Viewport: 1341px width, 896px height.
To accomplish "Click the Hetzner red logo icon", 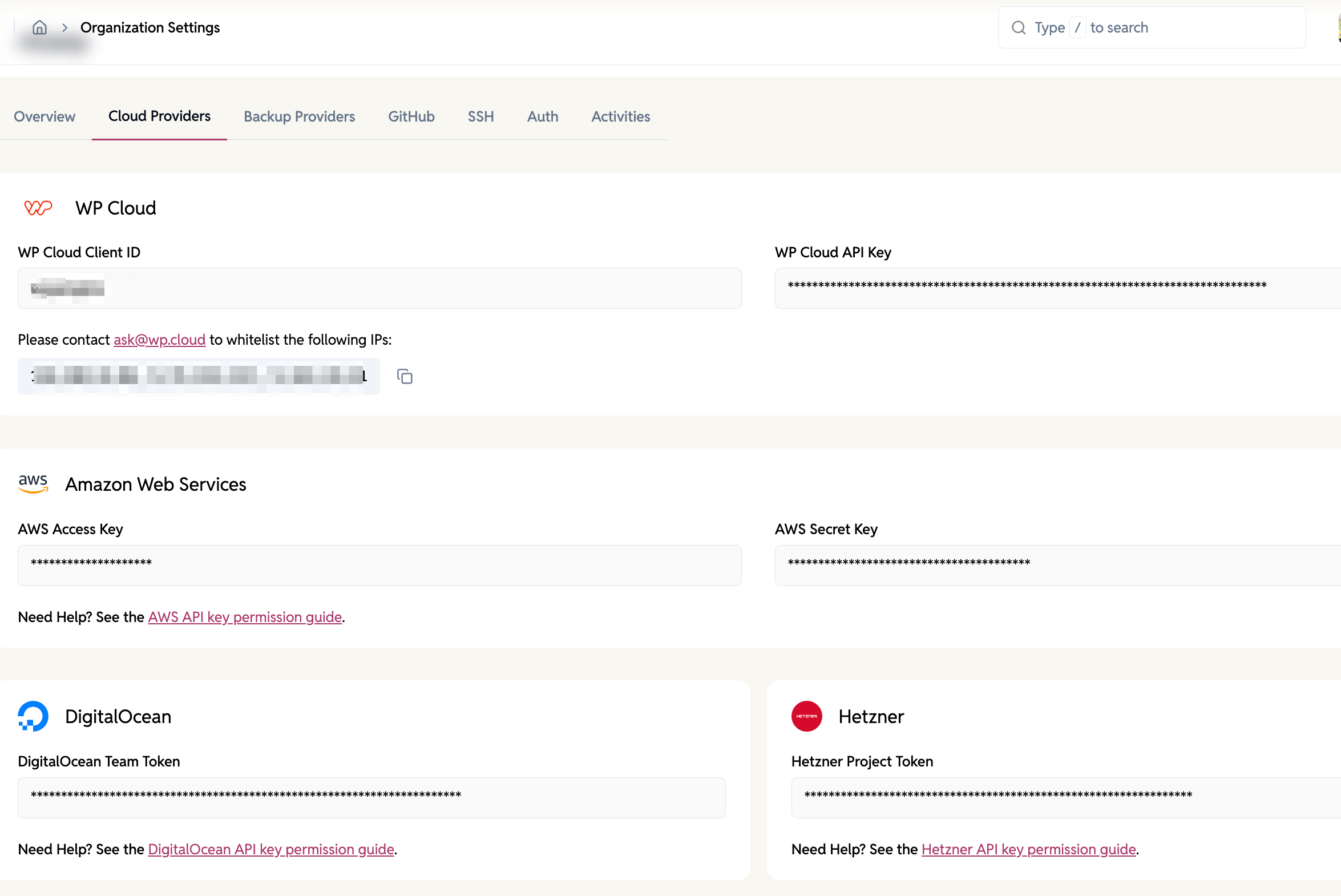I will click(806, 716).
